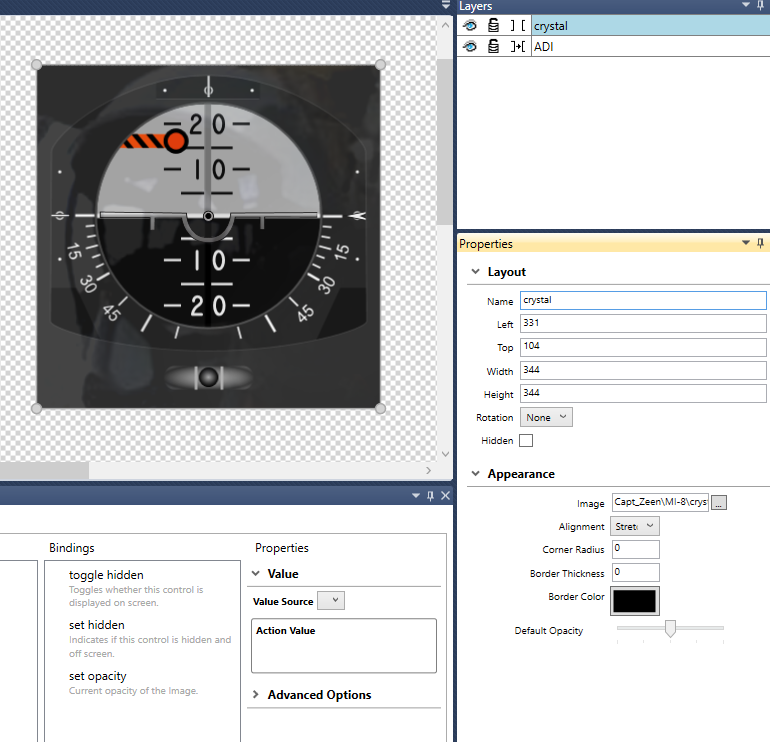
Task: Click the Height field with value 344
Action: pyautogui.click(x=643, y=393)
